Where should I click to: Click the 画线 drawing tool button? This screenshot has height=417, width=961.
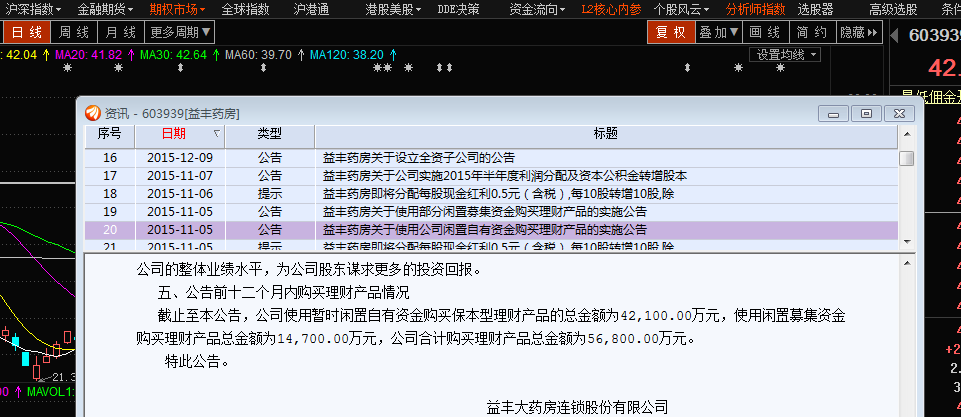pyautogui.click(x=765, y=33)
